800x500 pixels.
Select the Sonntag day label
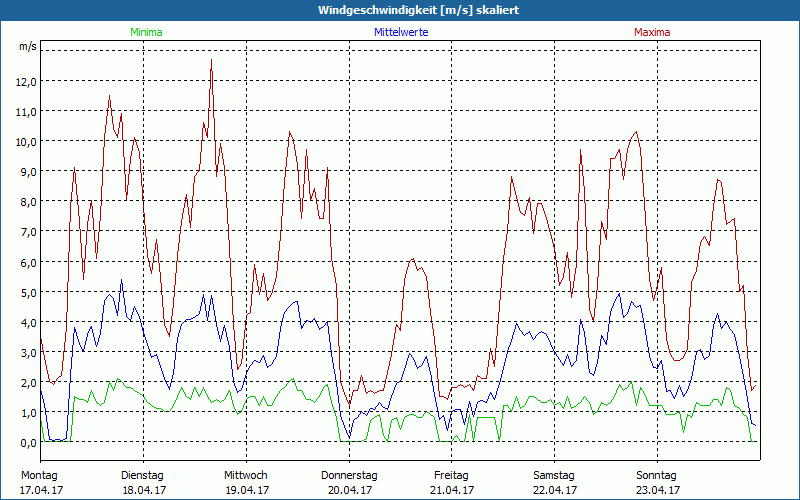[x=657, y=475]
